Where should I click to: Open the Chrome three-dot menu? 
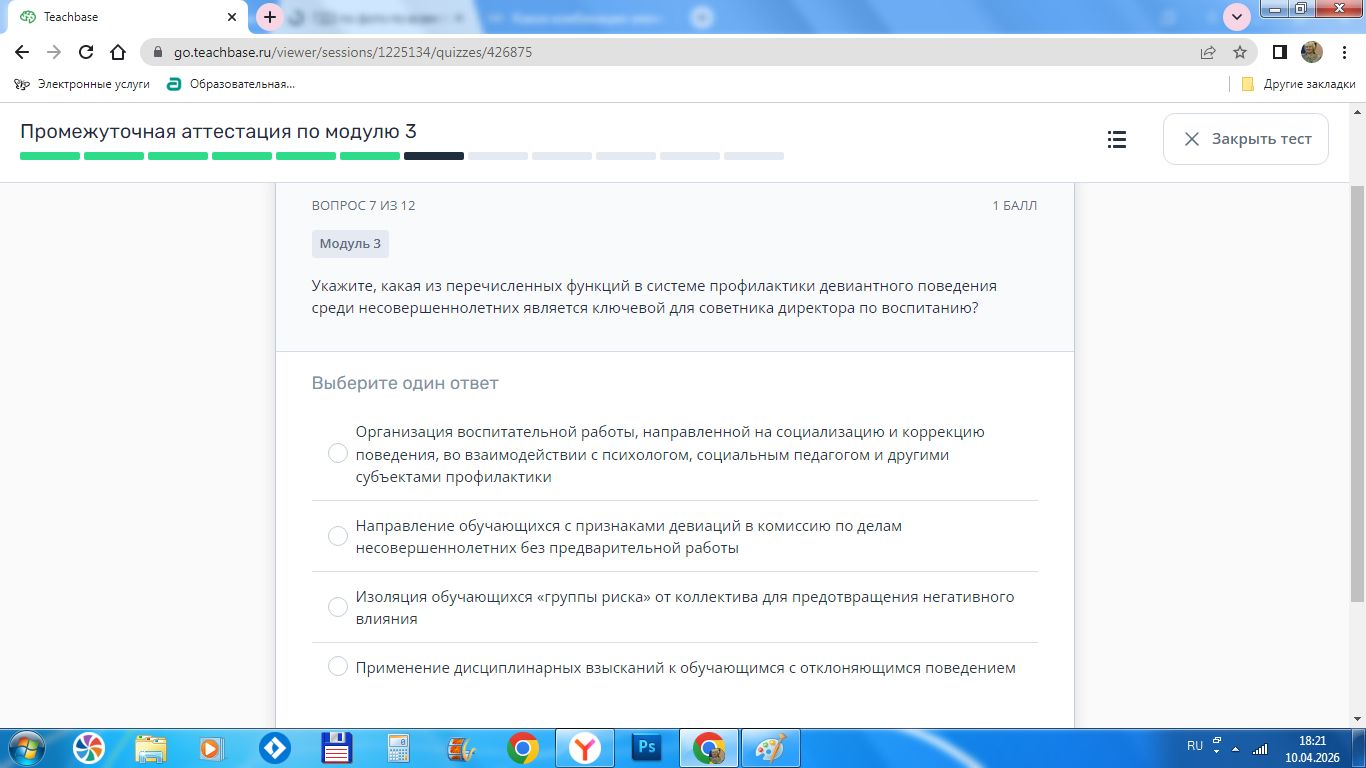[x=1344, y=52]
